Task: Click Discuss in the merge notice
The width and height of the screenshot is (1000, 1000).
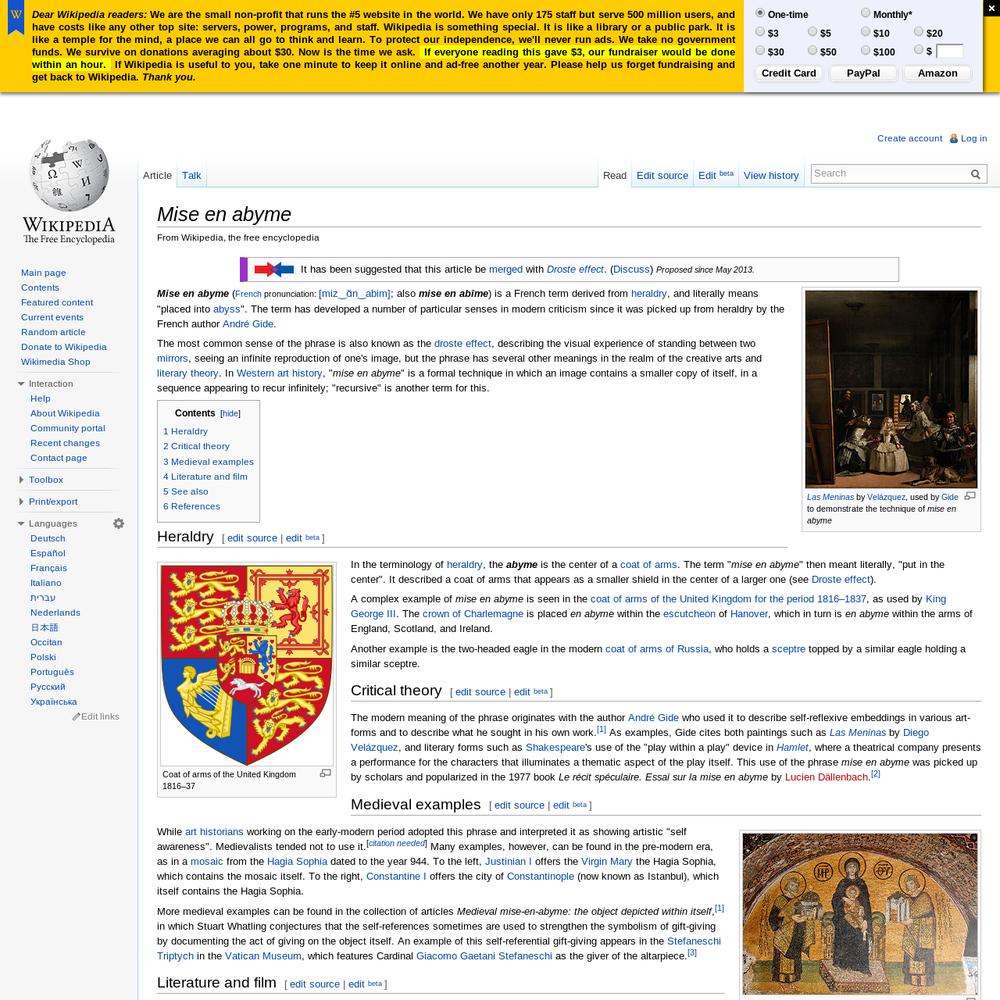Action: click(x=631, y=270)
